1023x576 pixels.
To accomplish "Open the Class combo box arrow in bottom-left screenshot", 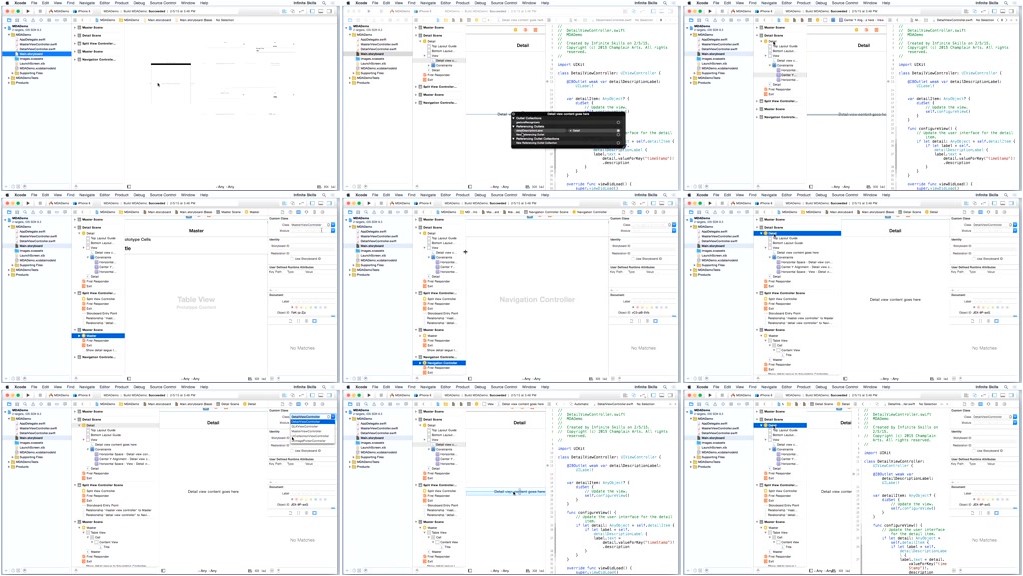I will pyautogui.click(x=333, y=416).
